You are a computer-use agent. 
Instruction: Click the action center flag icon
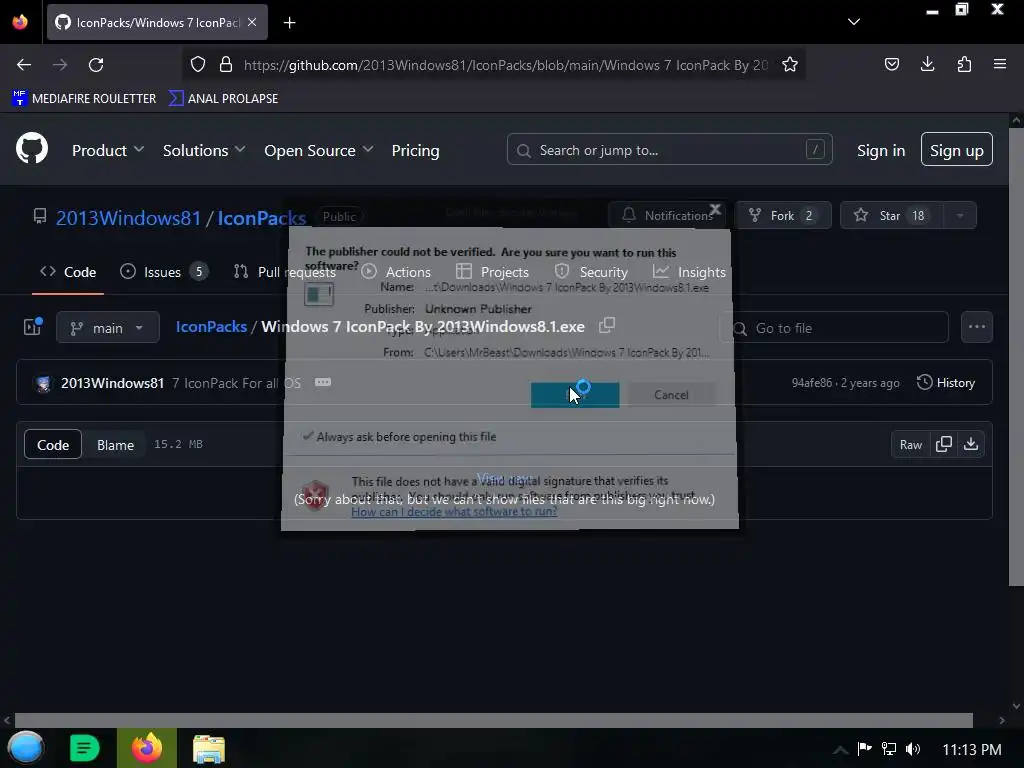(864, 749)
